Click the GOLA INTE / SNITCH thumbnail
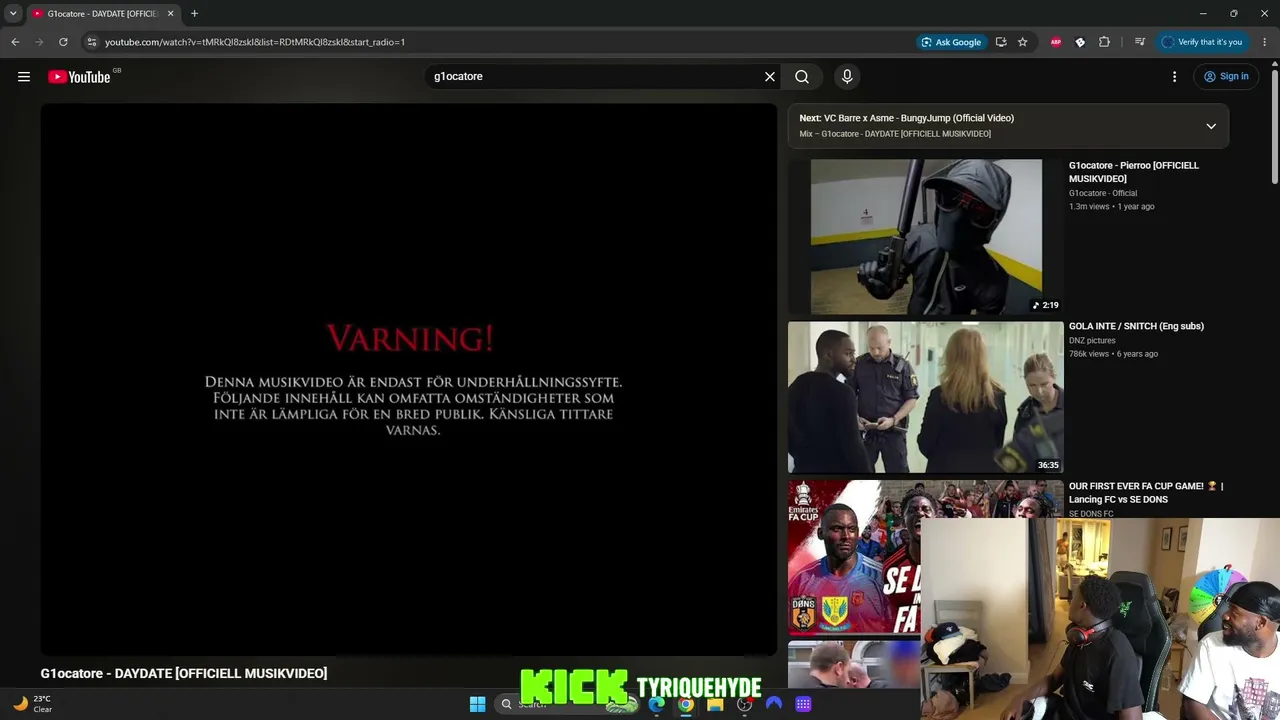The width and height of the screenshot is (1280, 720). click(926, 397)
